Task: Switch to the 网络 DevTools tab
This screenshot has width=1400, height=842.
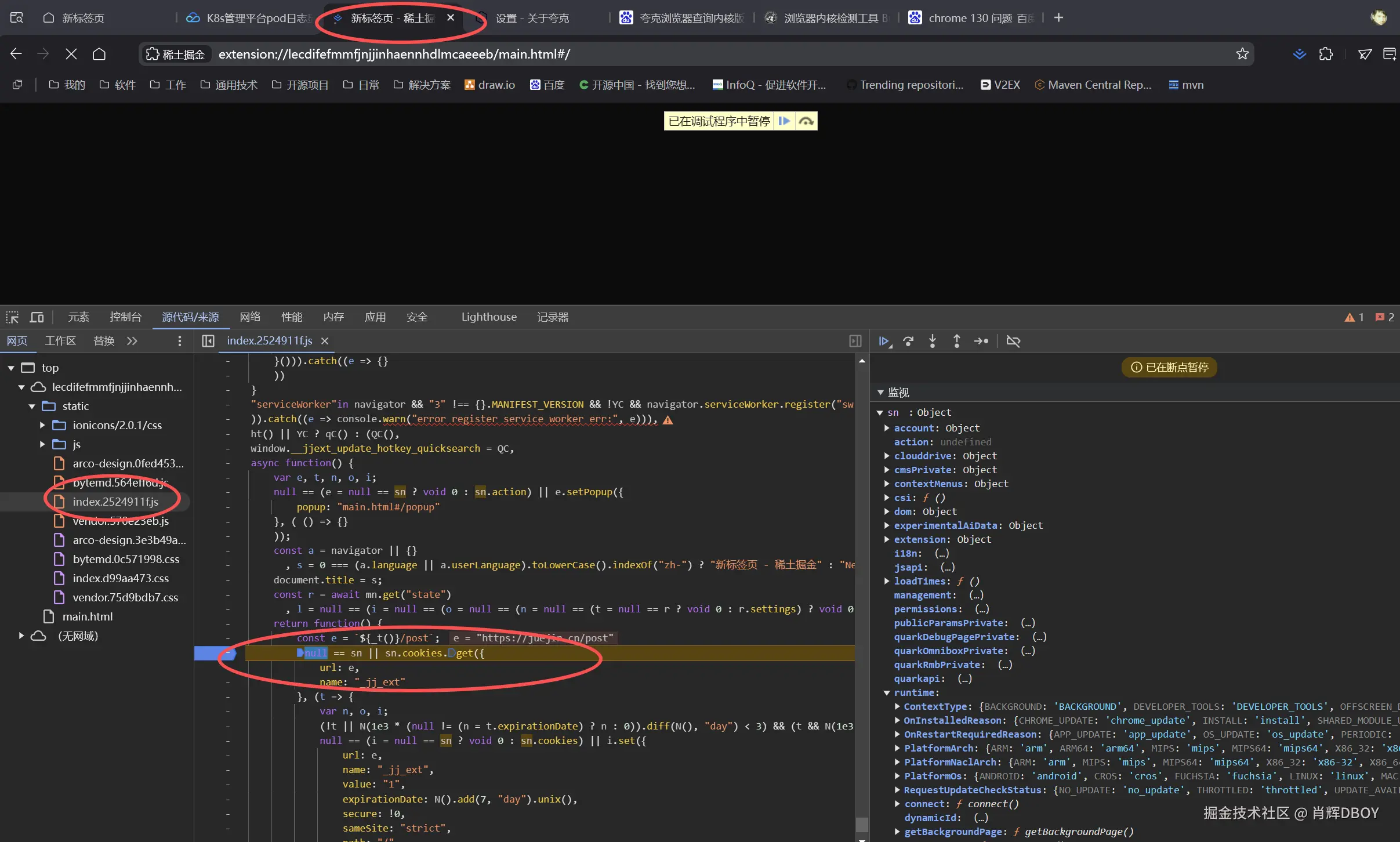Action: [250, 317]
